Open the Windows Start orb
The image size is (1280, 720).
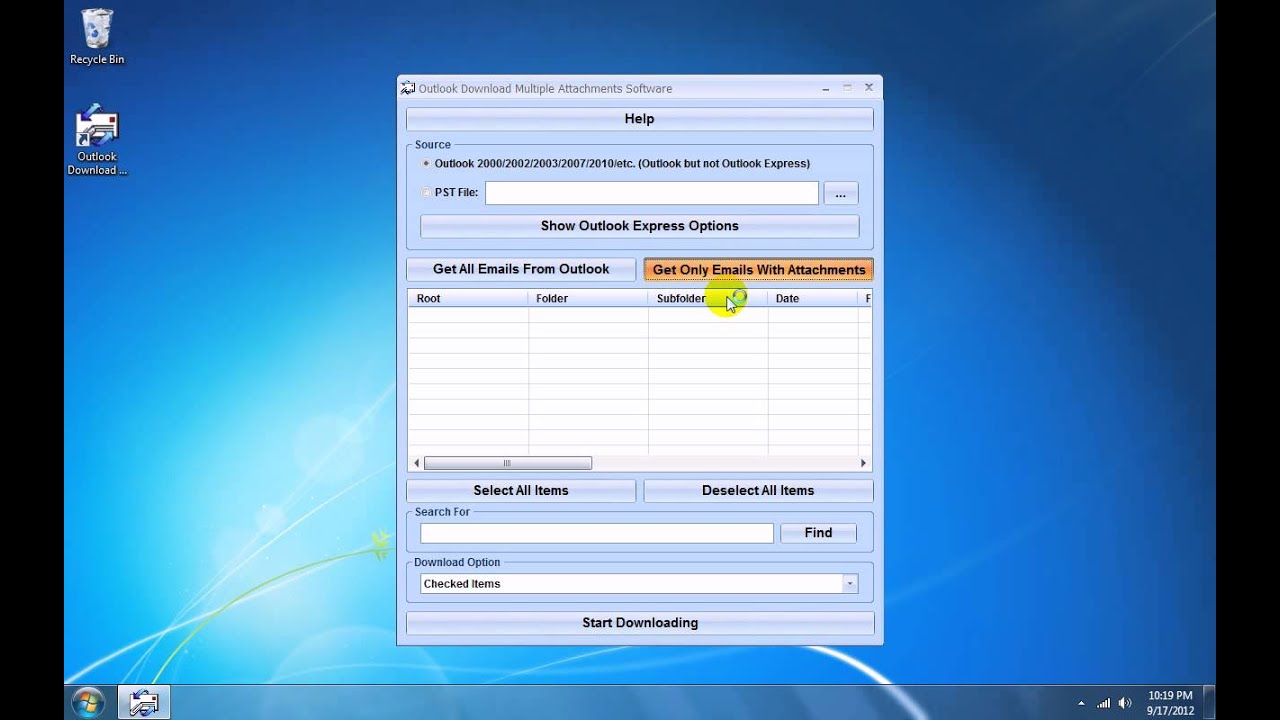88,702
